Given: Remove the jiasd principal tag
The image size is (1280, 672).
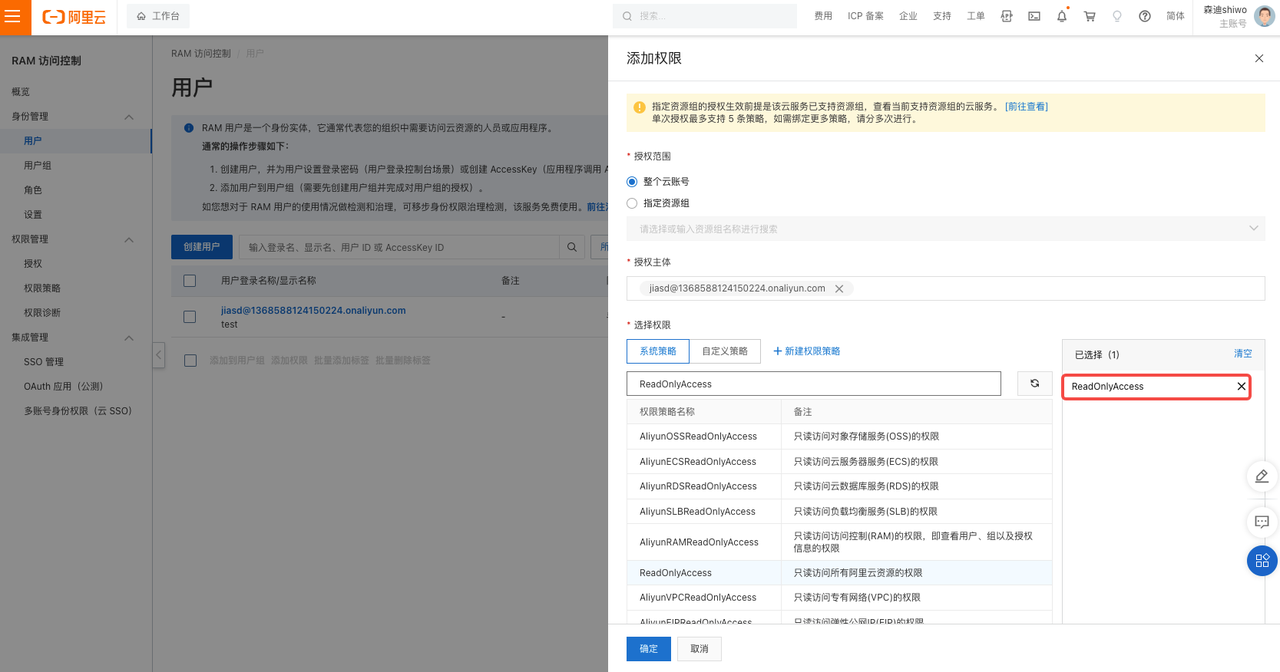Looking at the screenshot, I should point(839,289).
